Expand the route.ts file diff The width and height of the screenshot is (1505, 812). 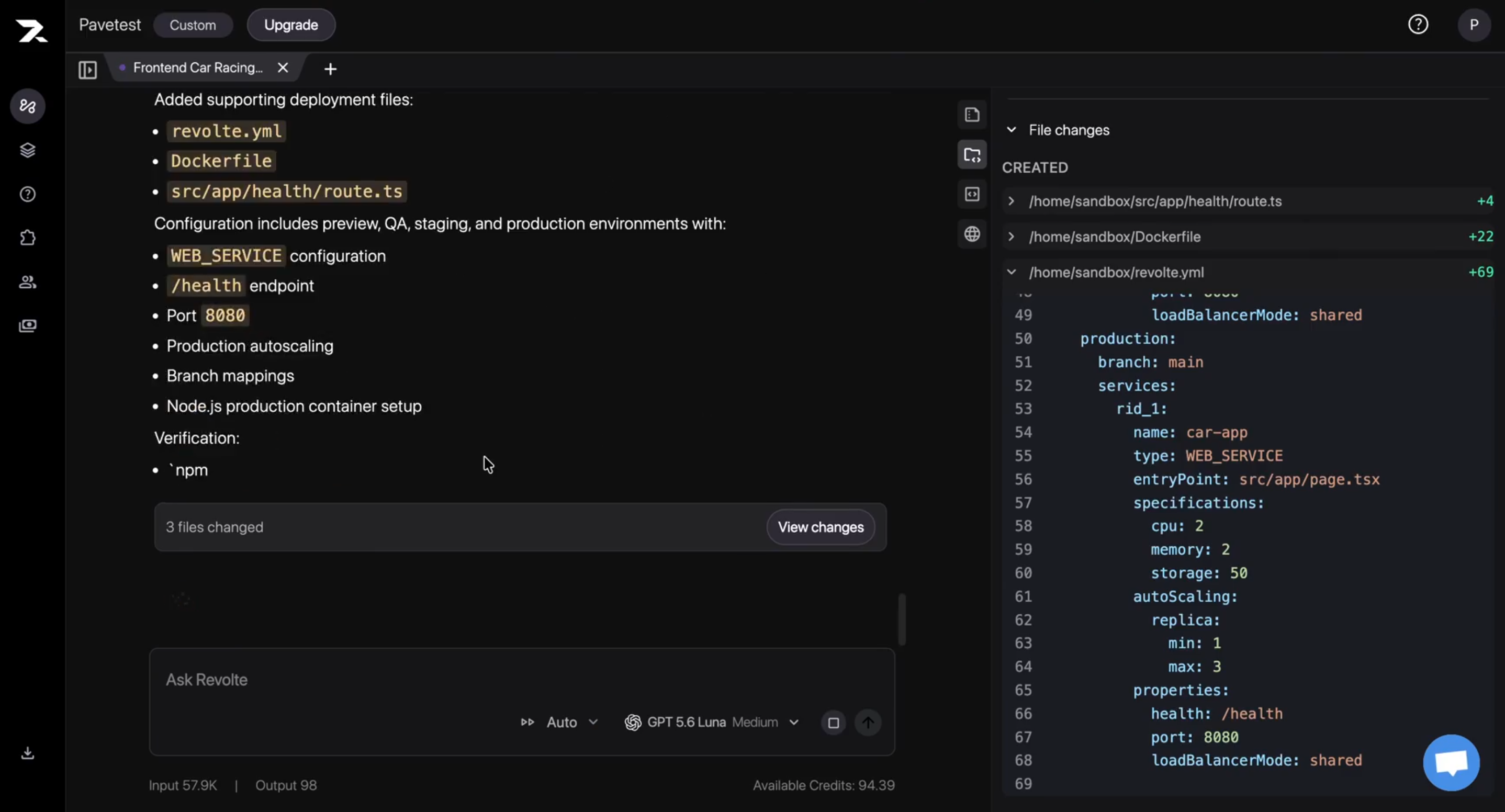1012,201
